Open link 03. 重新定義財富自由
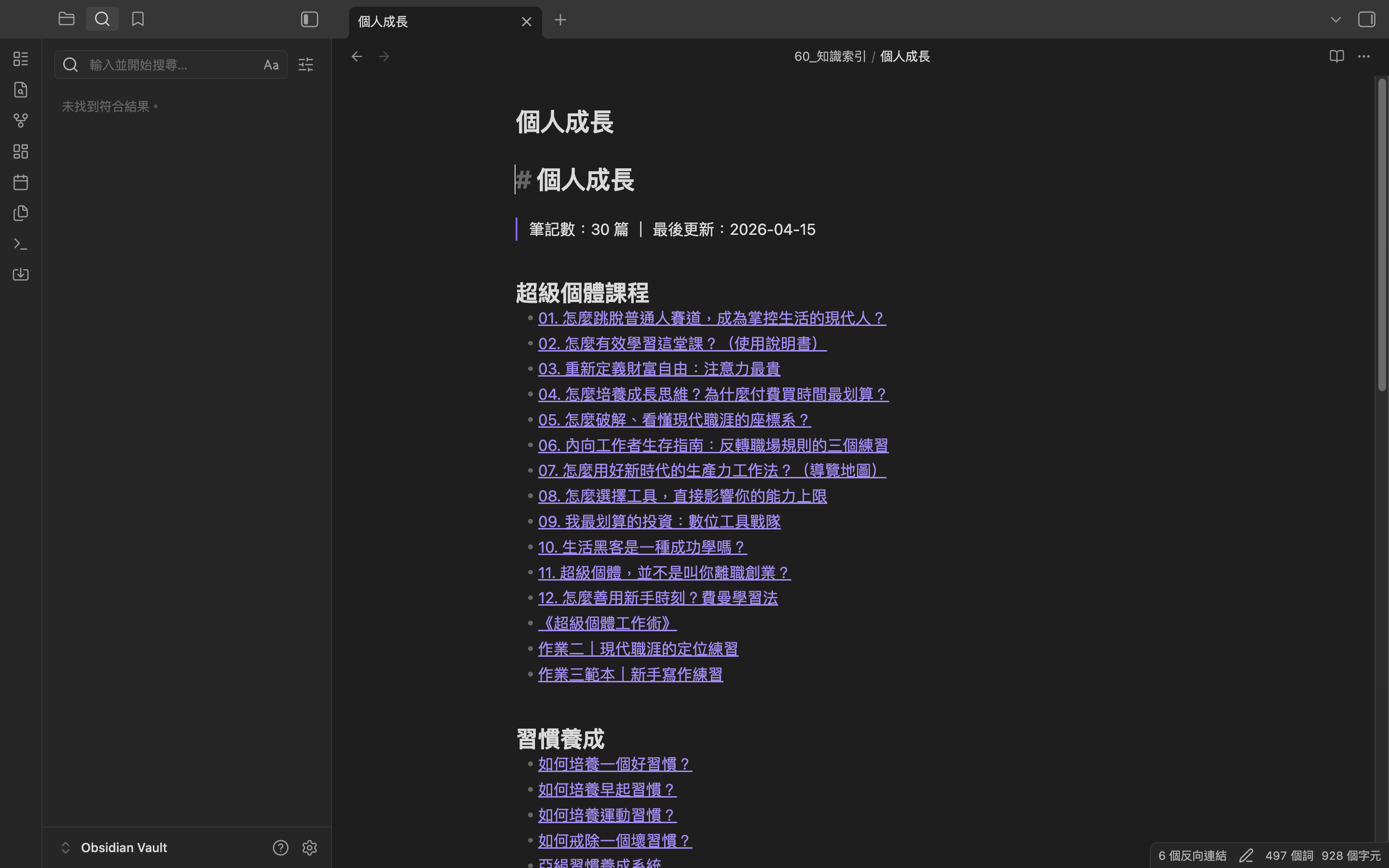The width and height of the screenshot is (1389, 868). (x=659, y=368)
